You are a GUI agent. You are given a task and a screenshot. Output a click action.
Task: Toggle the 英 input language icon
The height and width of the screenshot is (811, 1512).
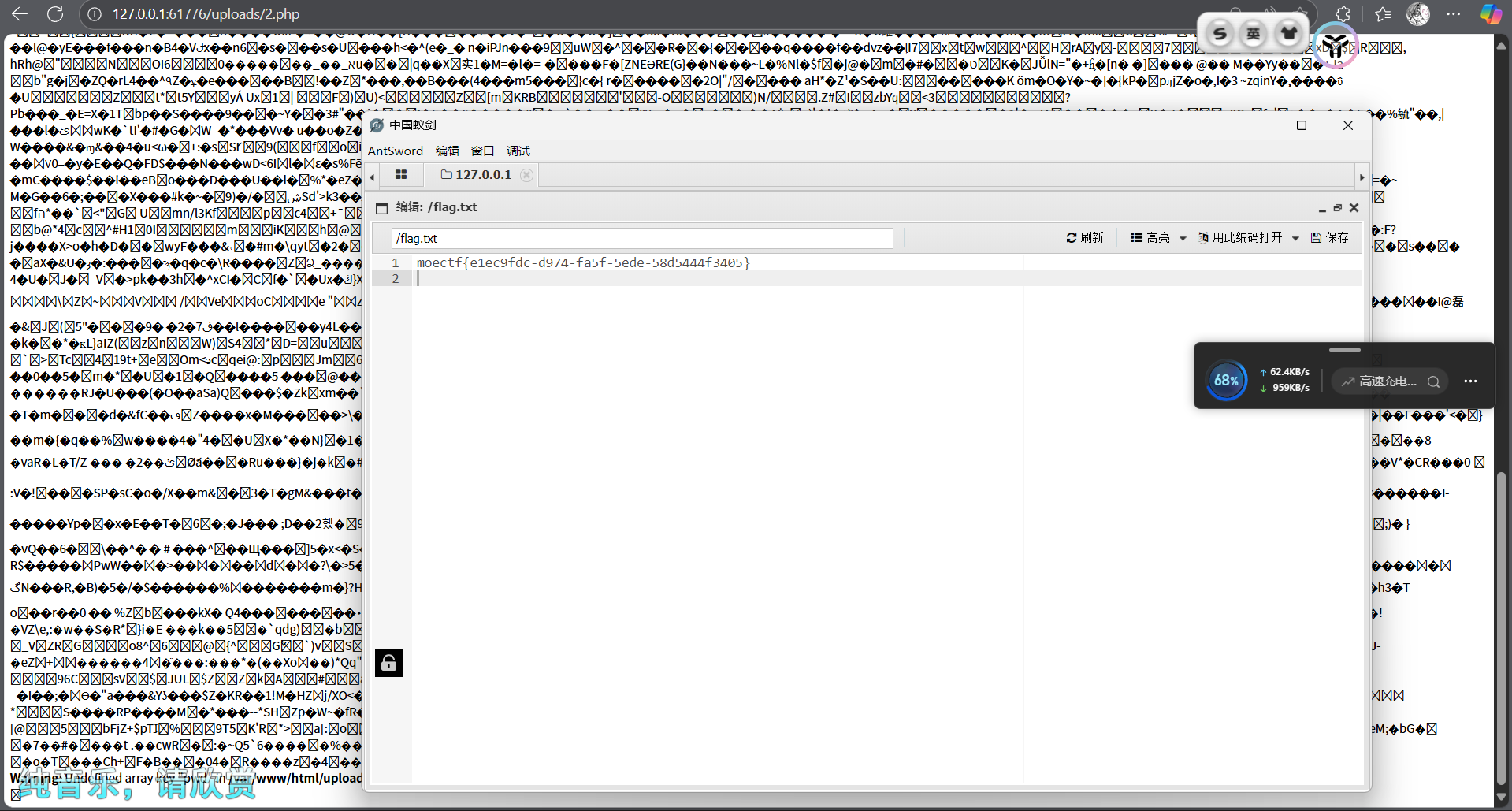(1252, 34)
